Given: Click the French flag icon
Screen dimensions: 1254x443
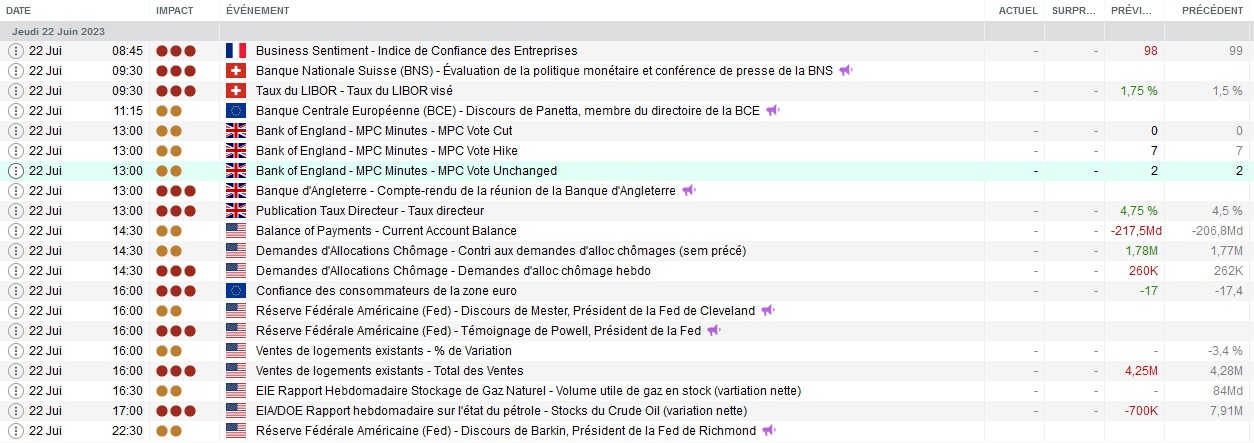Looking at the screenshot, I should [236, 51].
